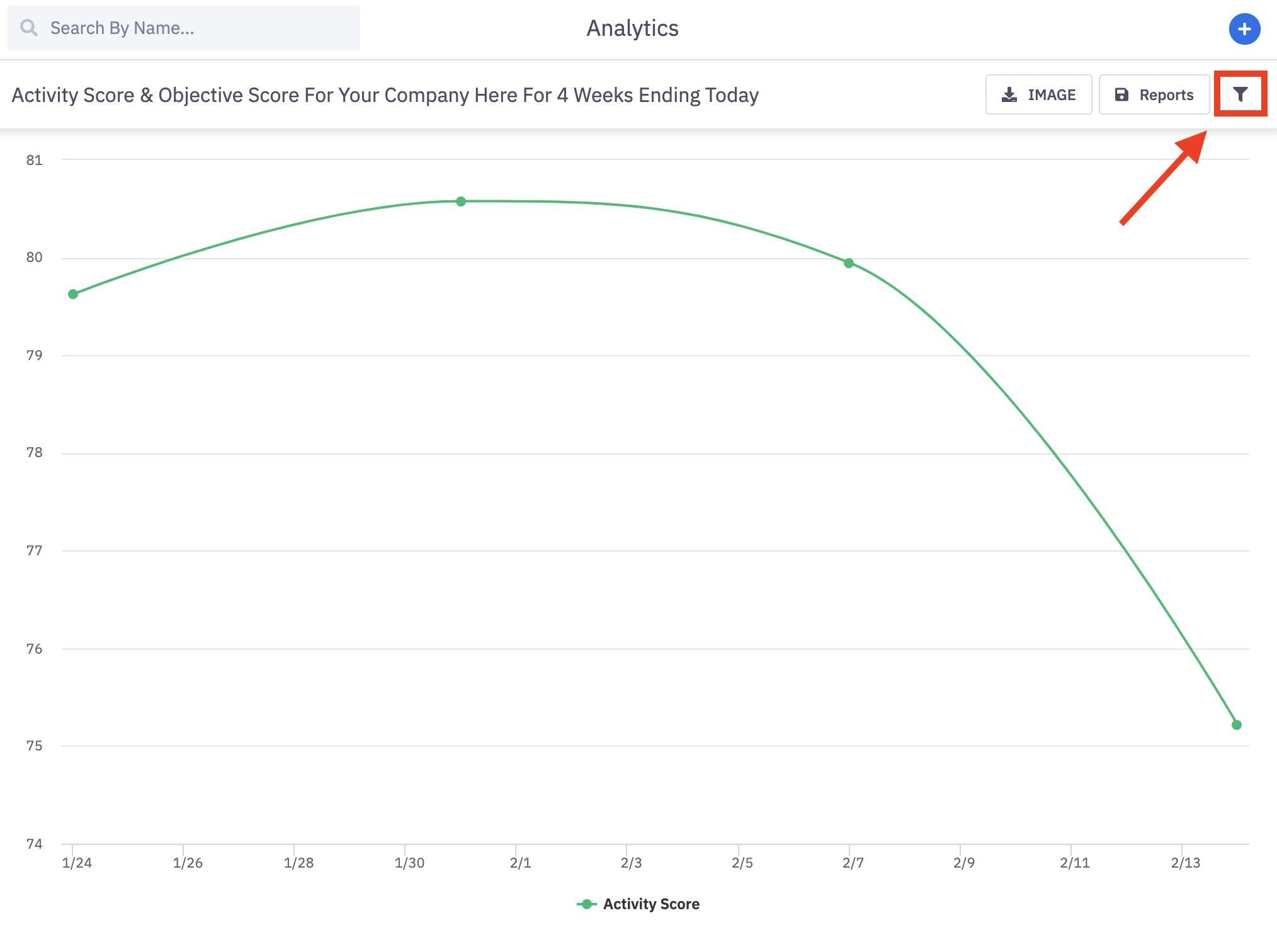
Task: Select the peak data point near 1/31
Action: (x=461, y=201)
